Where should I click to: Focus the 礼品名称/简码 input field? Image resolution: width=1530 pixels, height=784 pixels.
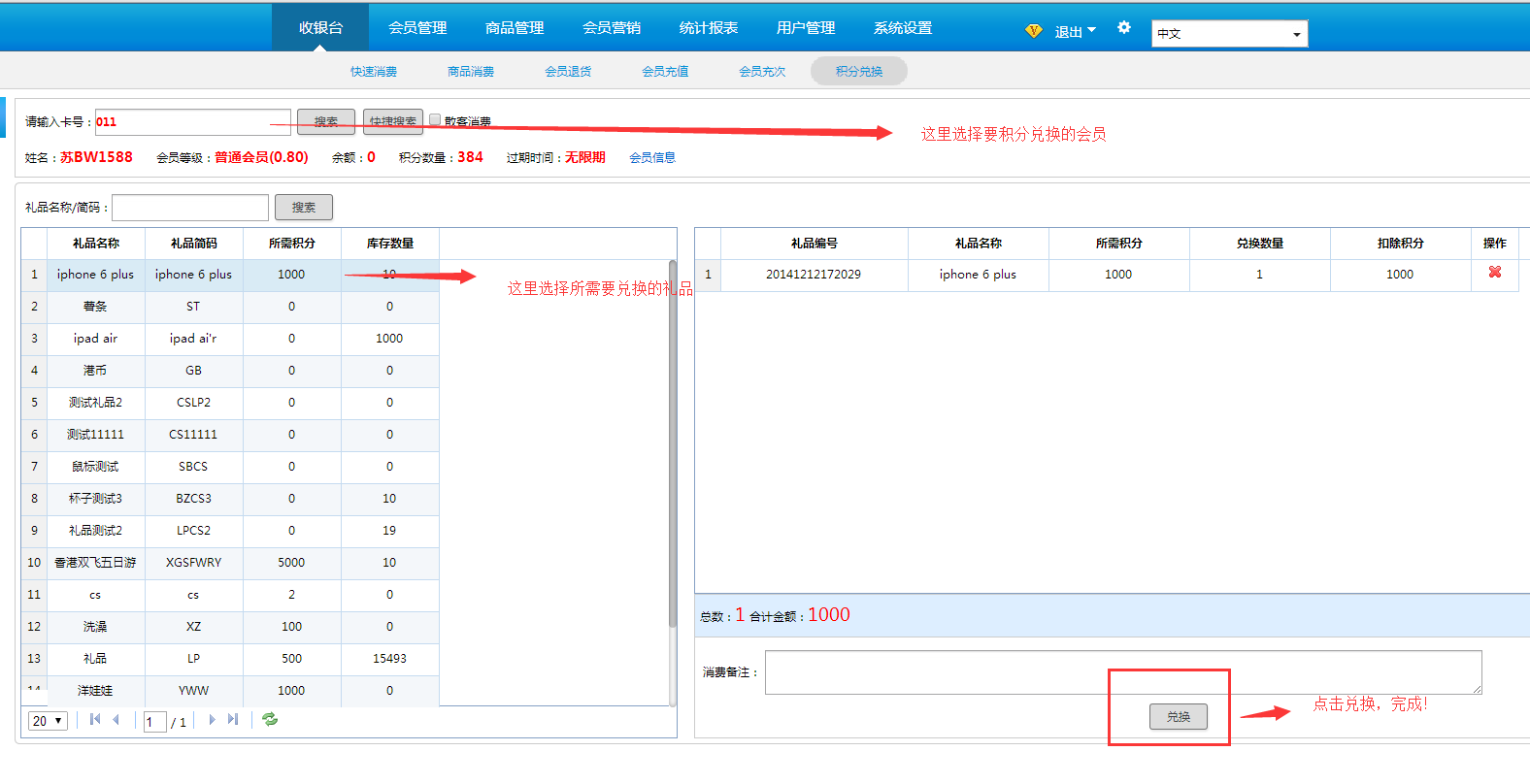(190, 208)
